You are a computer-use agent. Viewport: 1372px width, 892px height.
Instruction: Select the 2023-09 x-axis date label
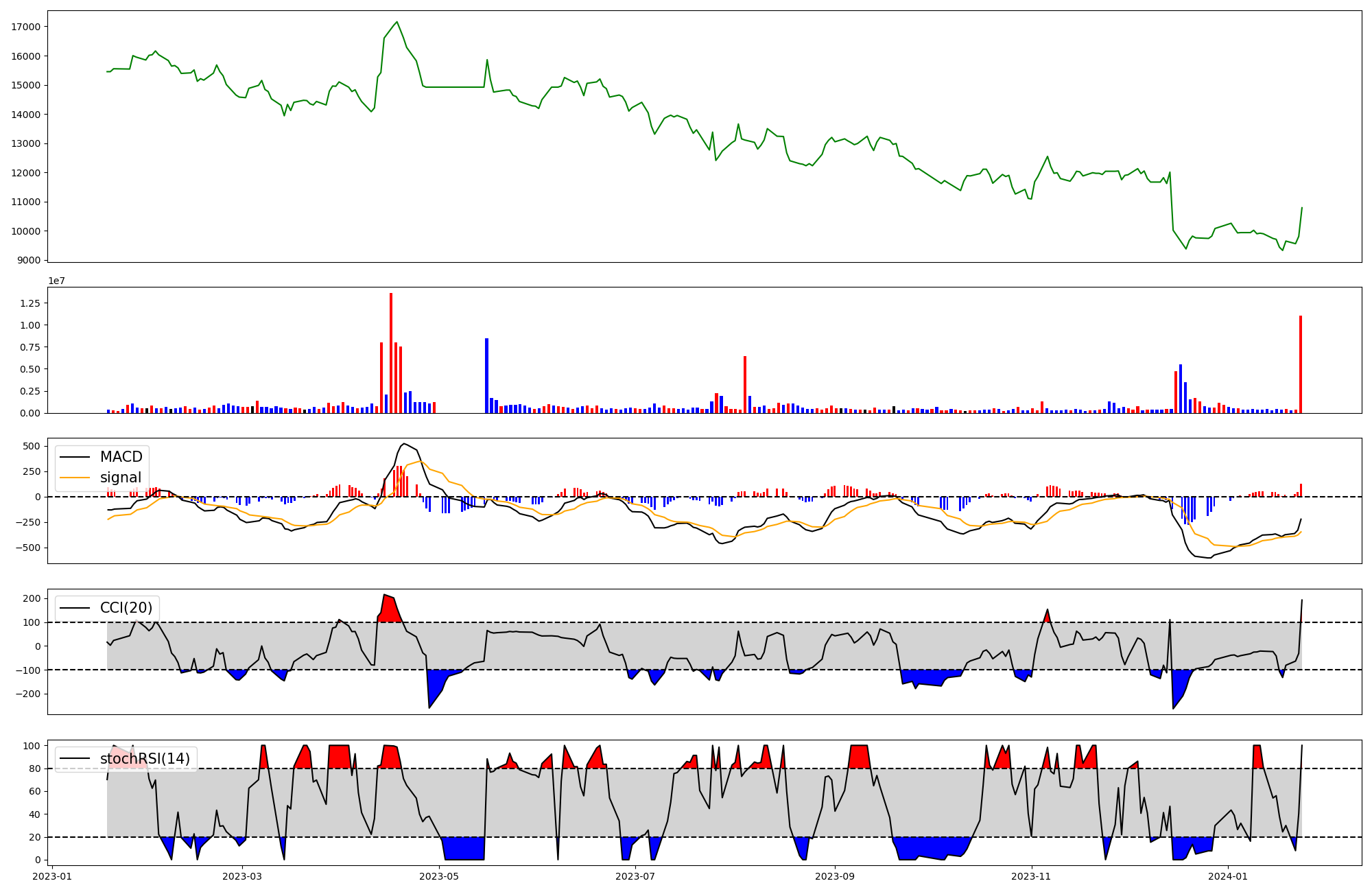pos(835,876)
